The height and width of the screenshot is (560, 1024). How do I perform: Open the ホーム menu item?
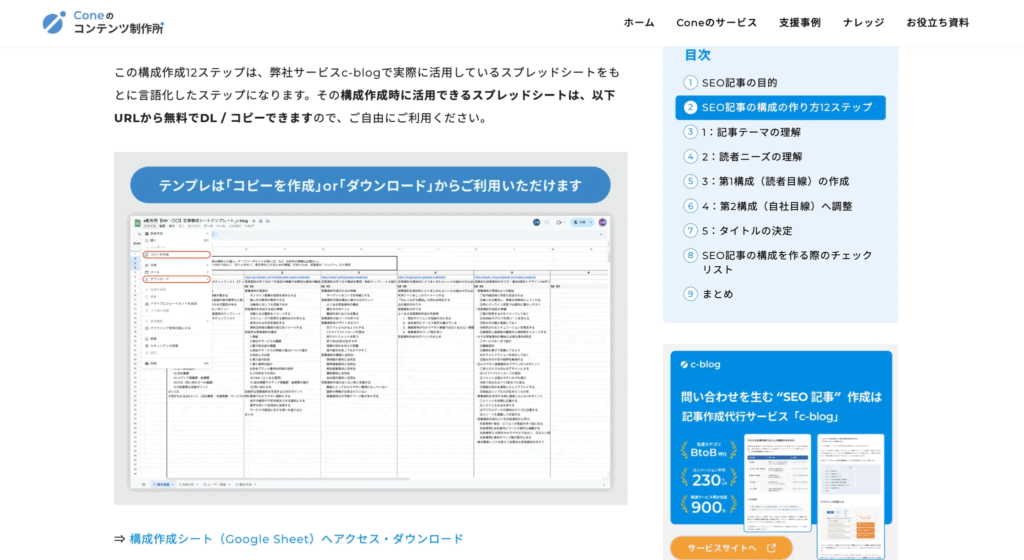click(639, 23)
